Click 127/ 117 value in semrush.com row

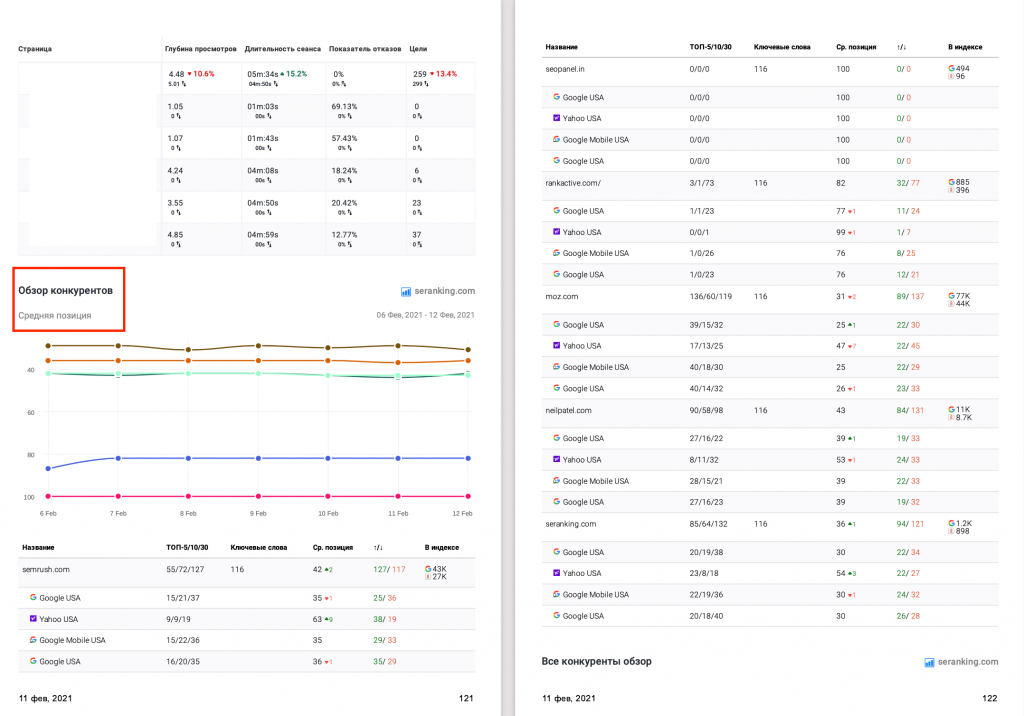coord(389,570)
